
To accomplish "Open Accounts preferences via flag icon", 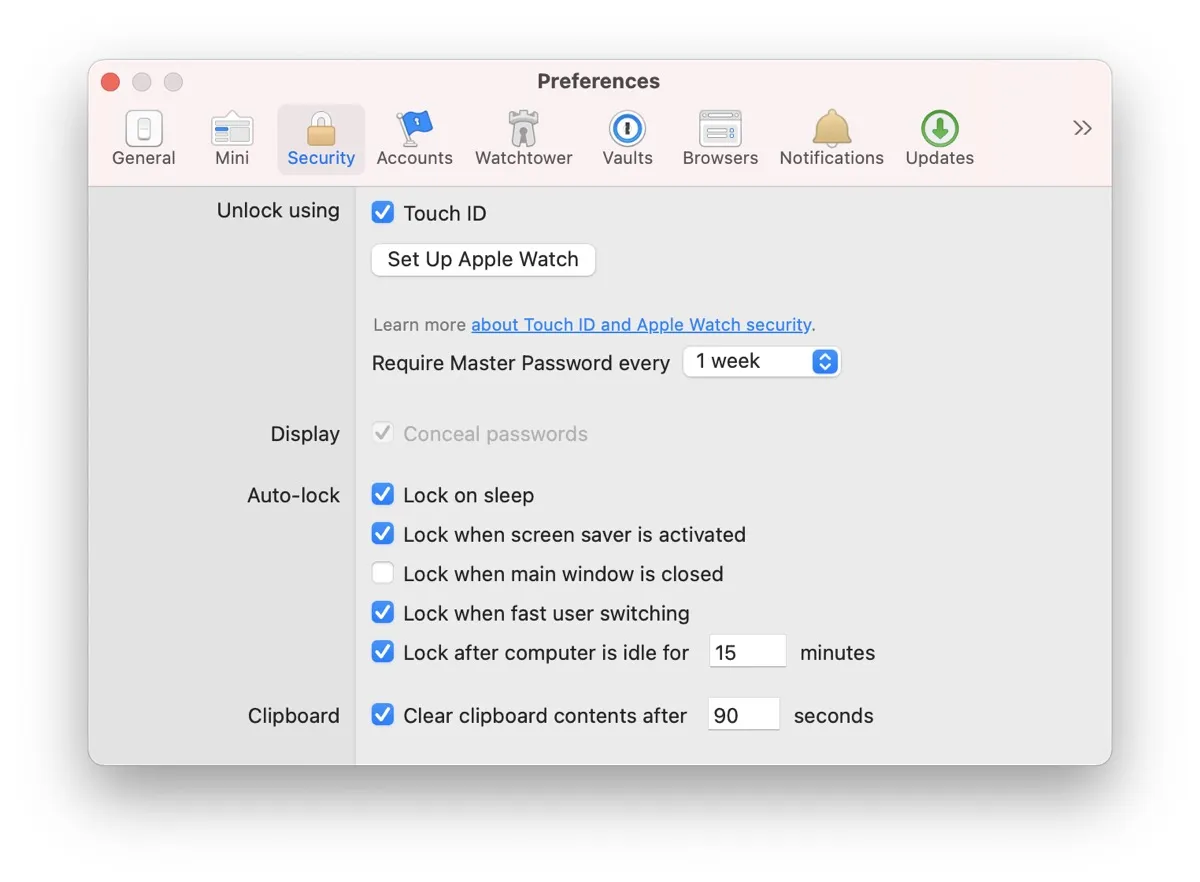I will click(414, 135).
